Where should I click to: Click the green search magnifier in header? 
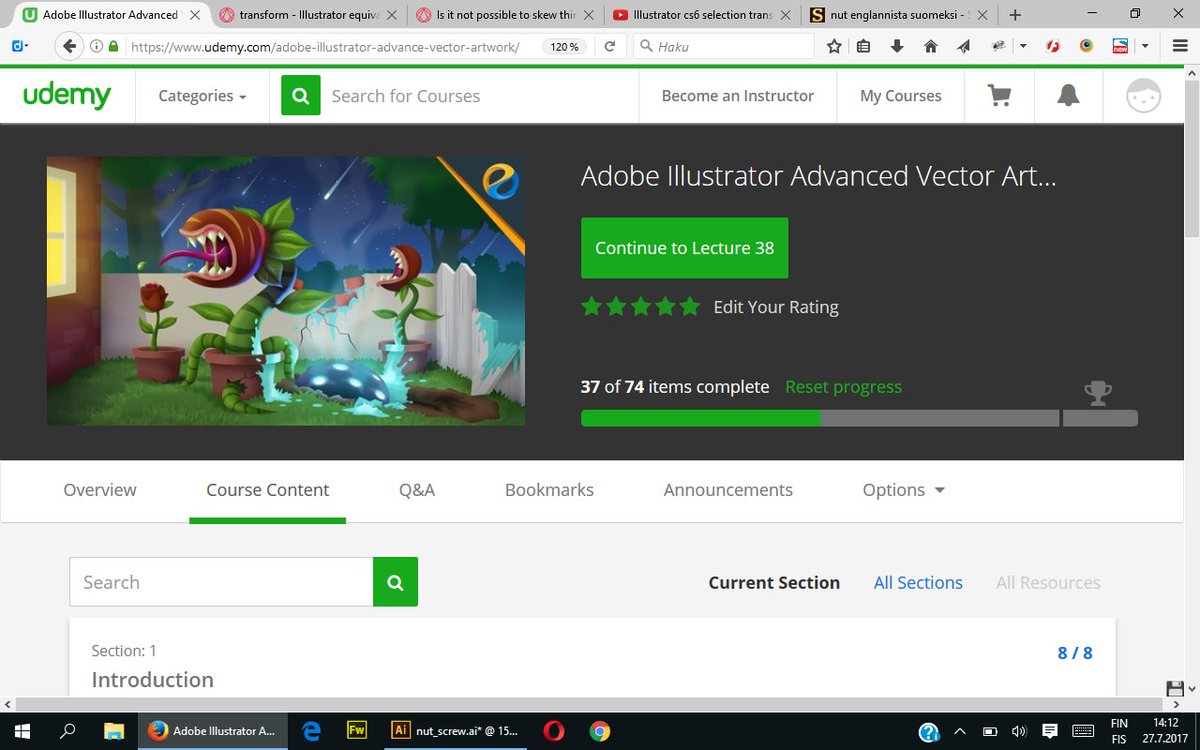[x=301, y=96]
